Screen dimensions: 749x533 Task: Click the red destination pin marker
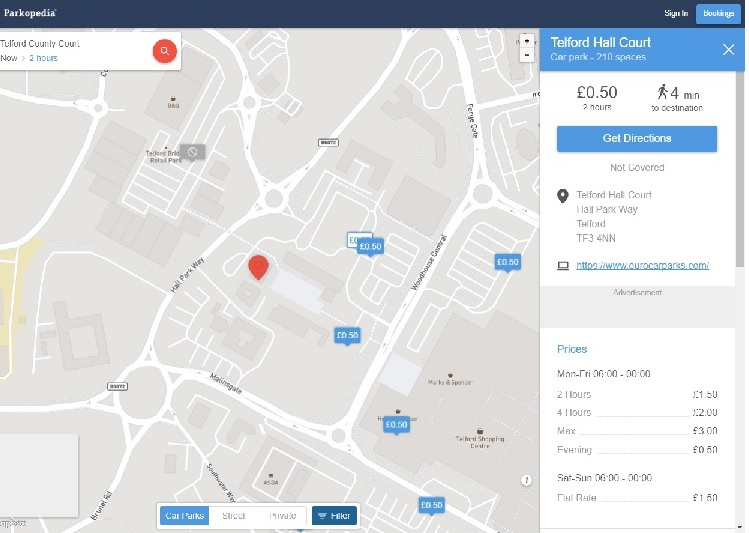click(x=258, y=267)
